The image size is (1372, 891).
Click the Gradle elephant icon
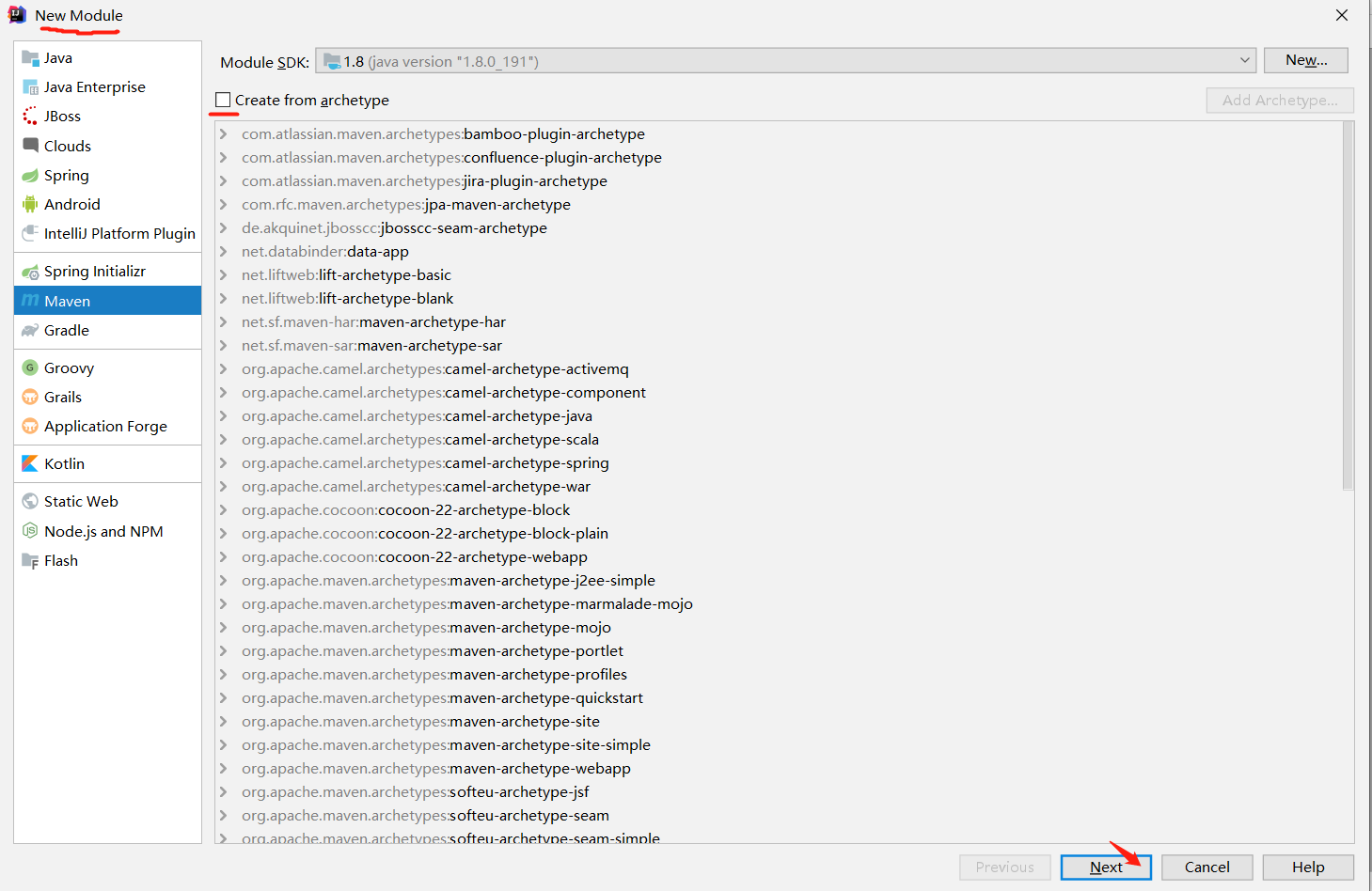pos(30,331)
